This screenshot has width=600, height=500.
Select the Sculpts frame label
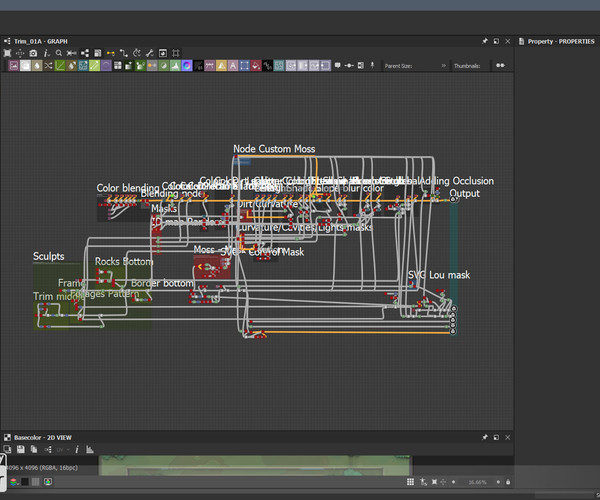point(49,256)
